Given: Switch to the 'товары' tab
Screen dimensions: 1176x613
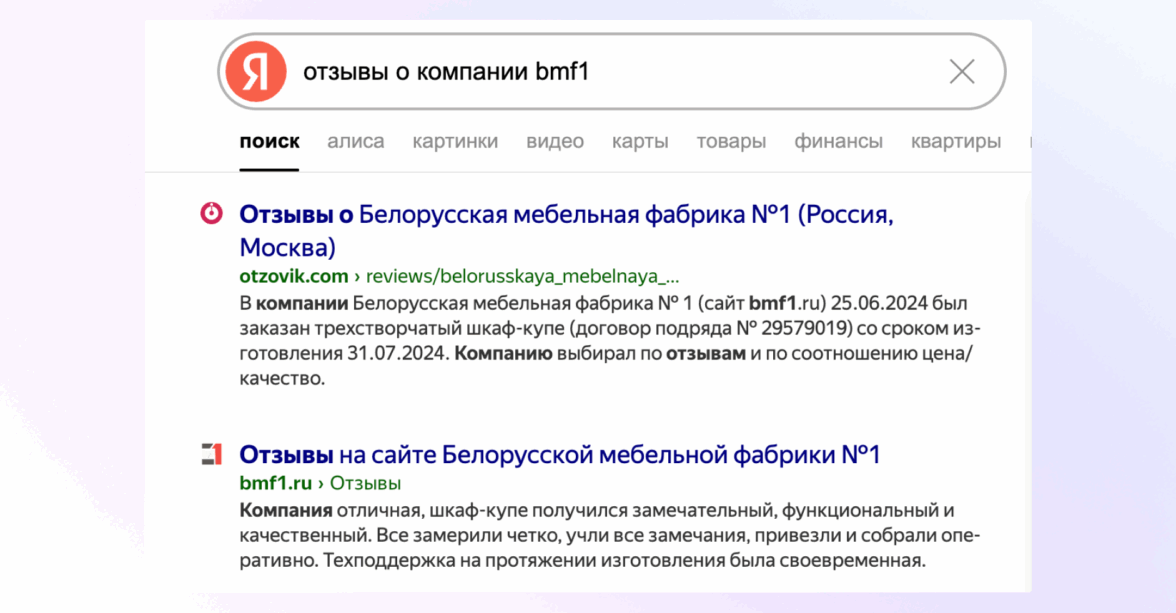Looking at the screenshot, I should click(731, 141).
